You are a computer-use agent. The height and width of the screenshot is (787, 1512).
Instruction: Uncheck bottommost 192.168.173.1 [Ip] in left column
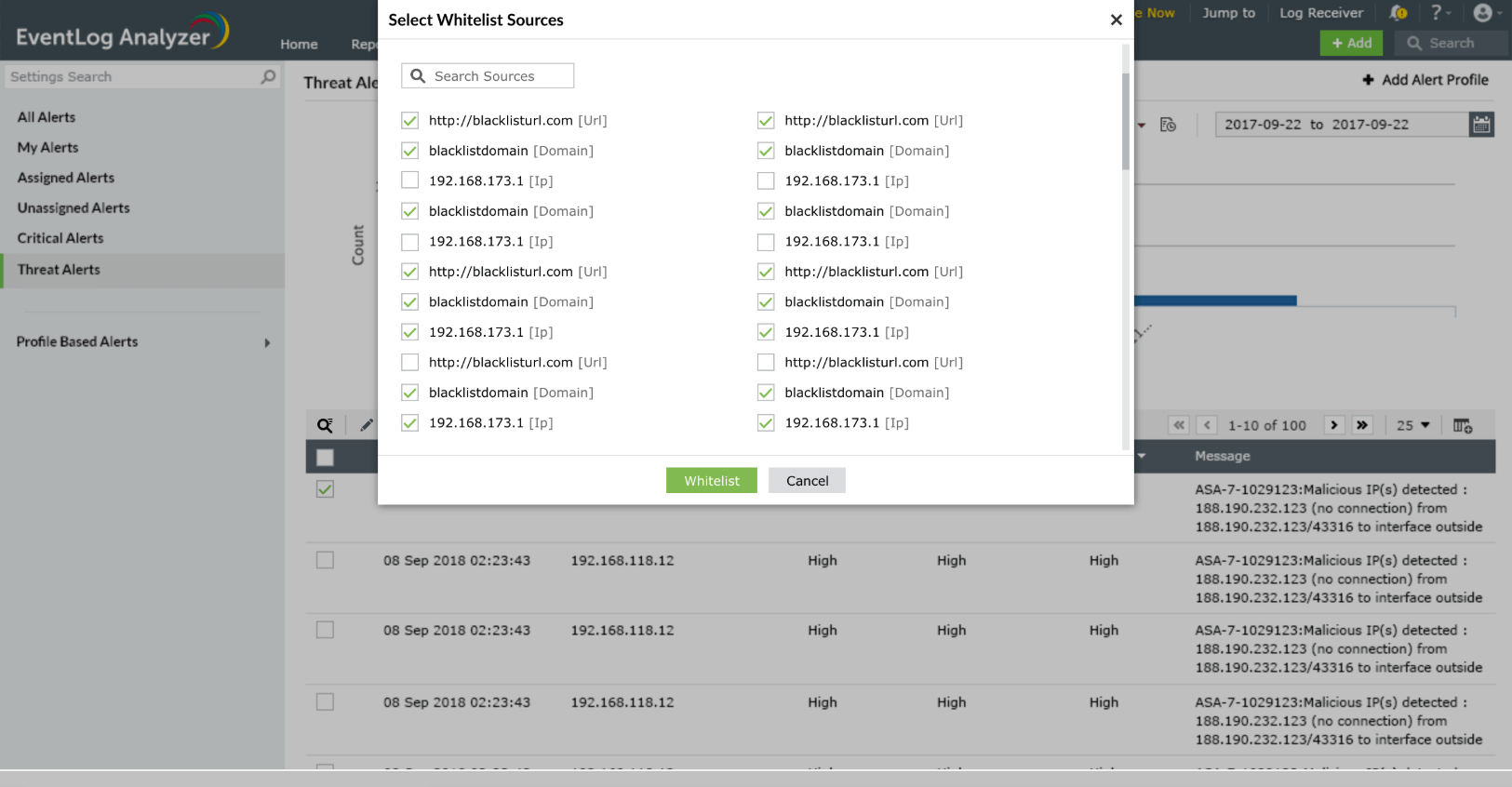click(x=409, y=422)
